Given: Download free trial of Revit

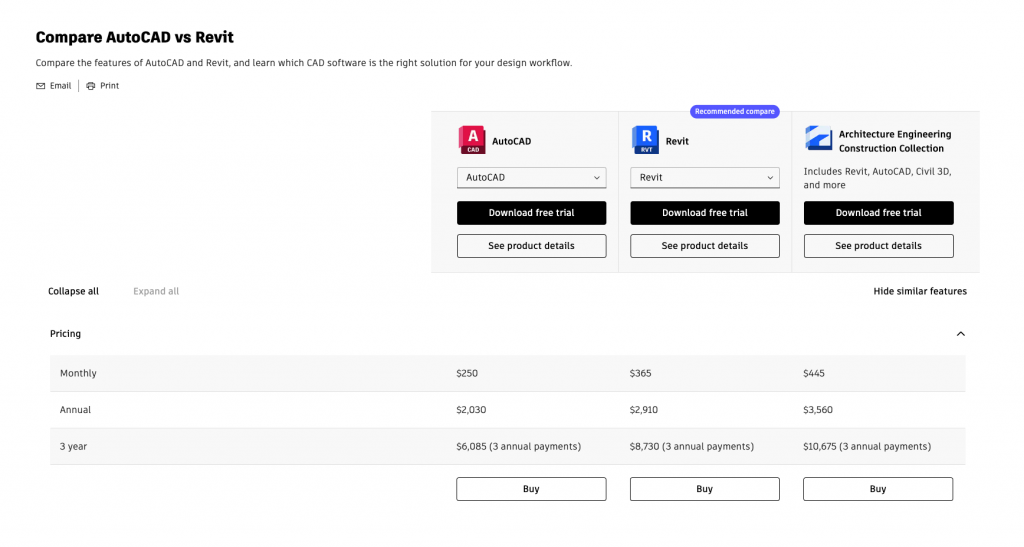Looking at the screenshot, I should point(704,213).
